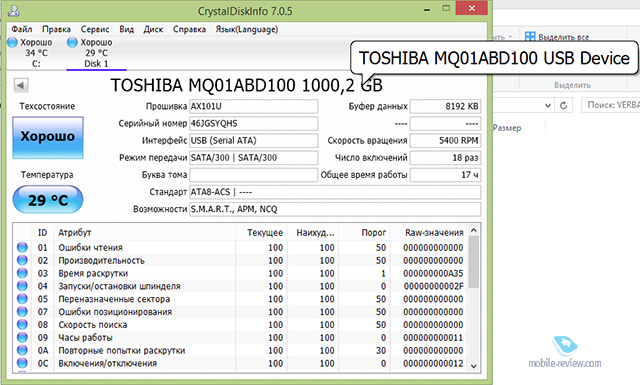Click blue status icon of row 0C Включения/отключения
The height and width of the screenshot is (385, 640).
22,363
